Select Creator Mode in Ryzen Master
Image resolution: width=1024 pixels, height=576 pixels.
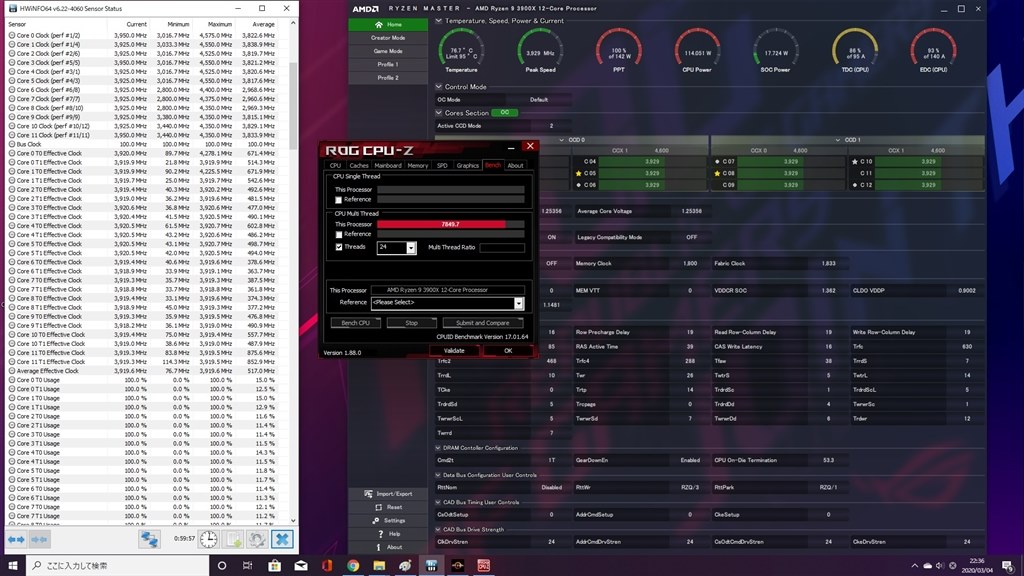pyautogui.click(x=388, y=38)
